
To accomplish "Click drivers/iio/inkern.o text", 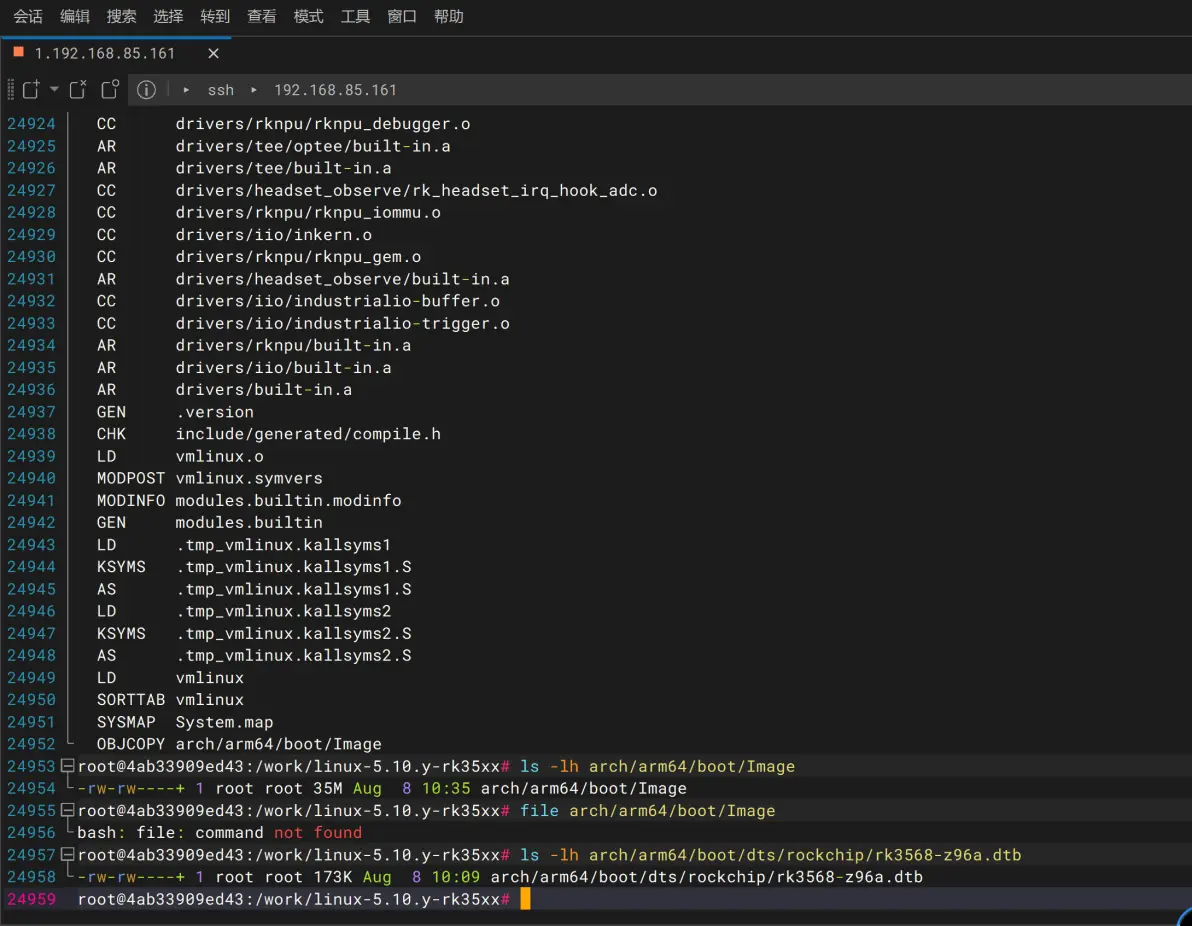I will point(274,235).
